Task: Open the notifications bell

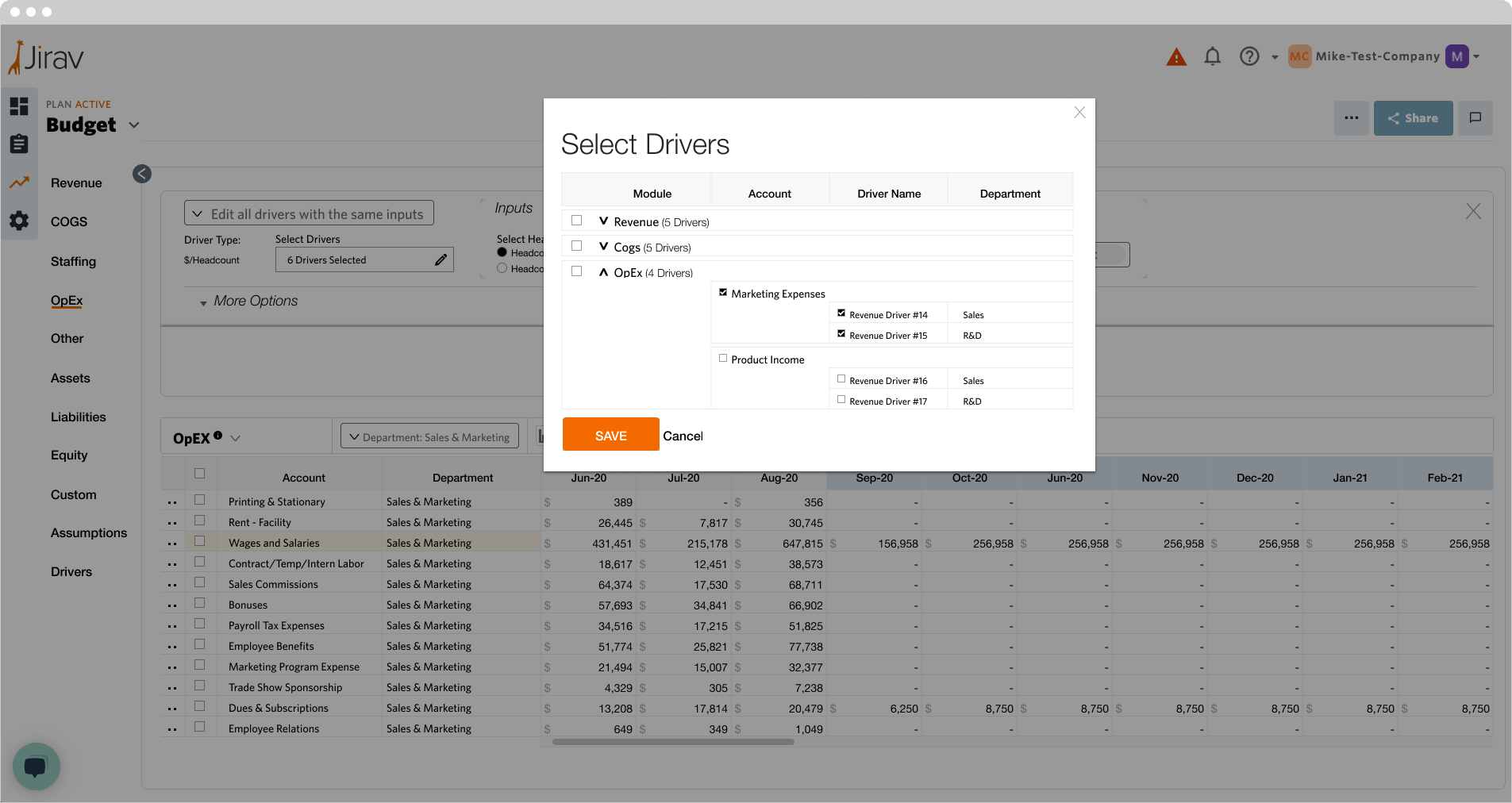Action: click(1212, 56)
